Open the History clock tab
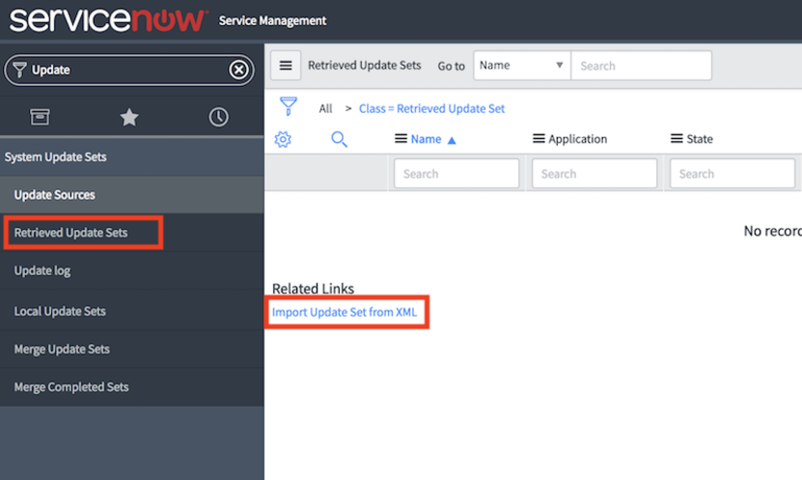This screenshot has width=802, height=480. (218, 117)
